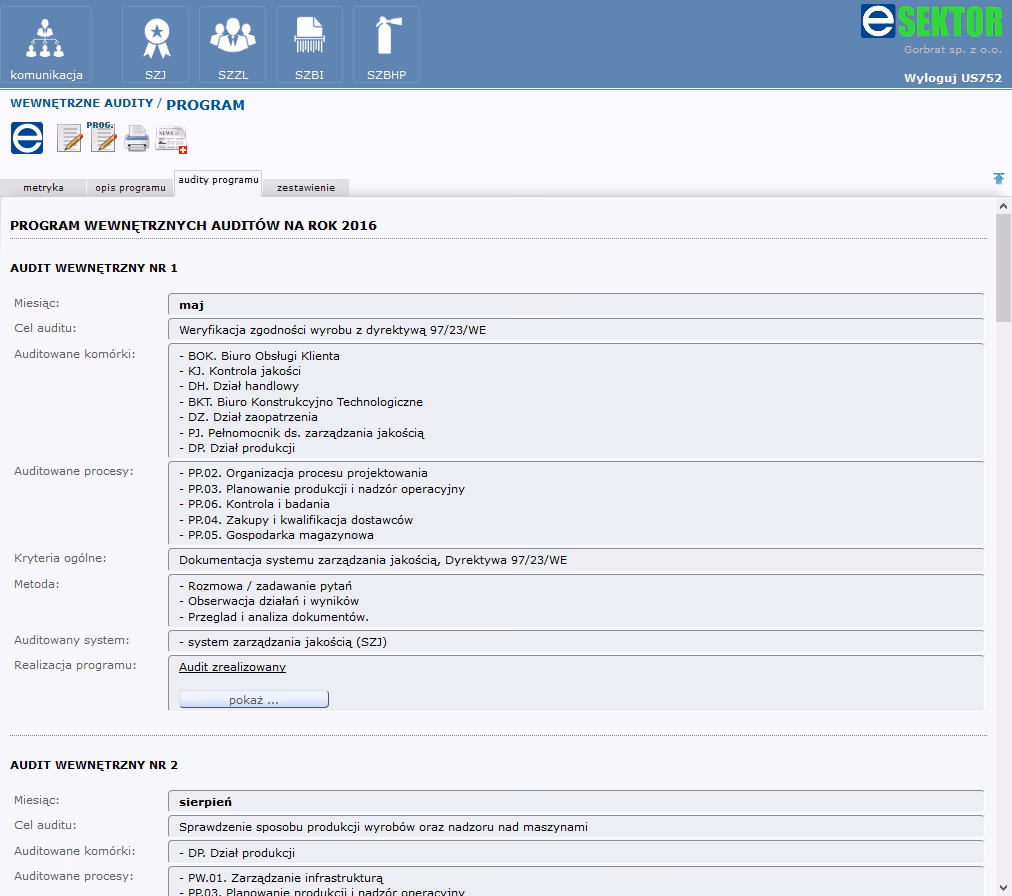Open the zestawienie tab
This screenshot has width=1012, height=896.
pos(306,188)
